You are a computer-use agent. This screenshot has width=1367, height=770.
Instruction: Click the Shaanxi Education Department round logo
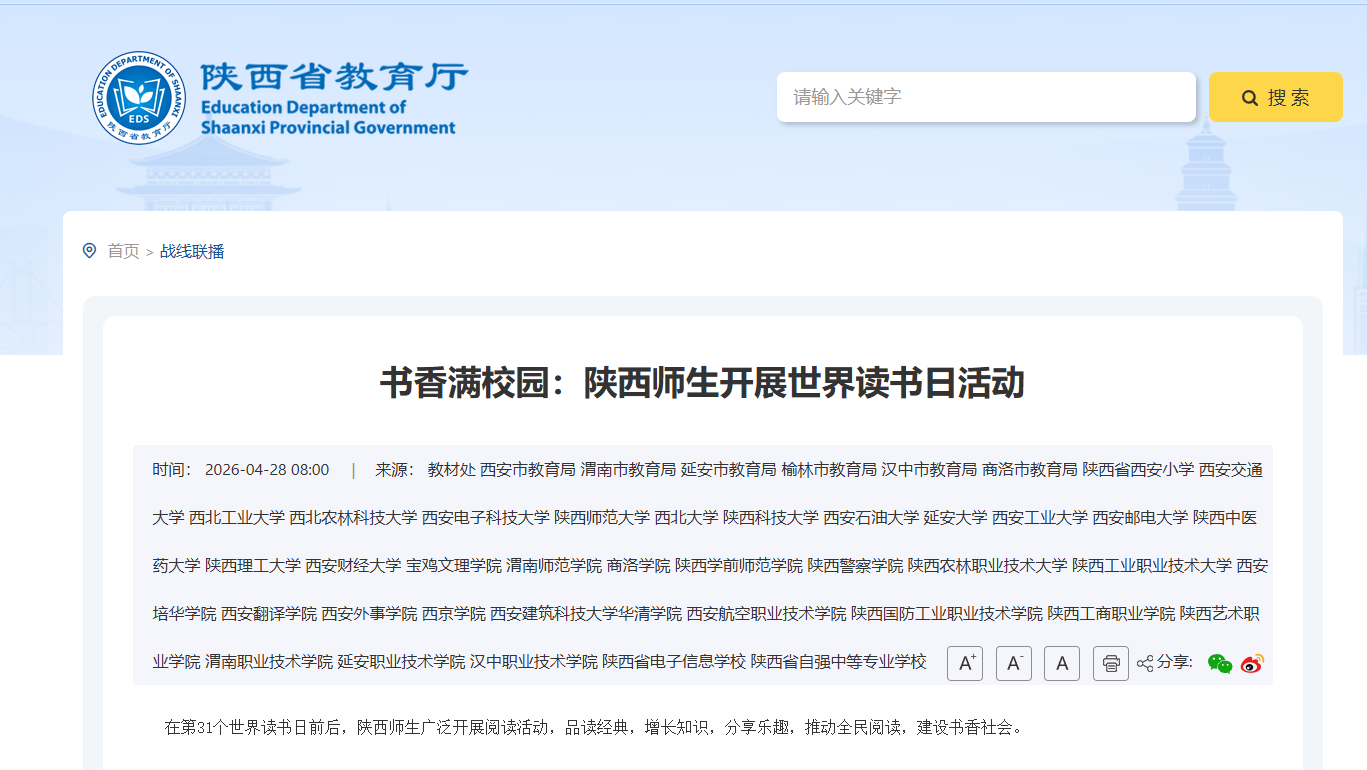(x=140, y=98)
